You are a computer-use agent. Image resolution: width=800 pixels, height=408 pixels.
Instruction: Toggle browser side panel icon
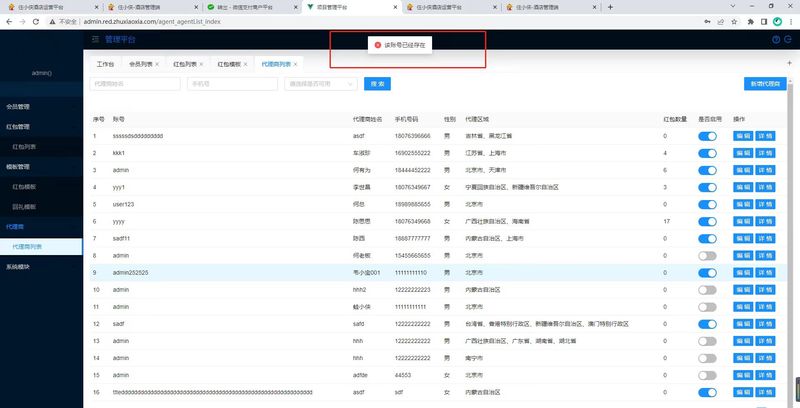coord(764,22)
